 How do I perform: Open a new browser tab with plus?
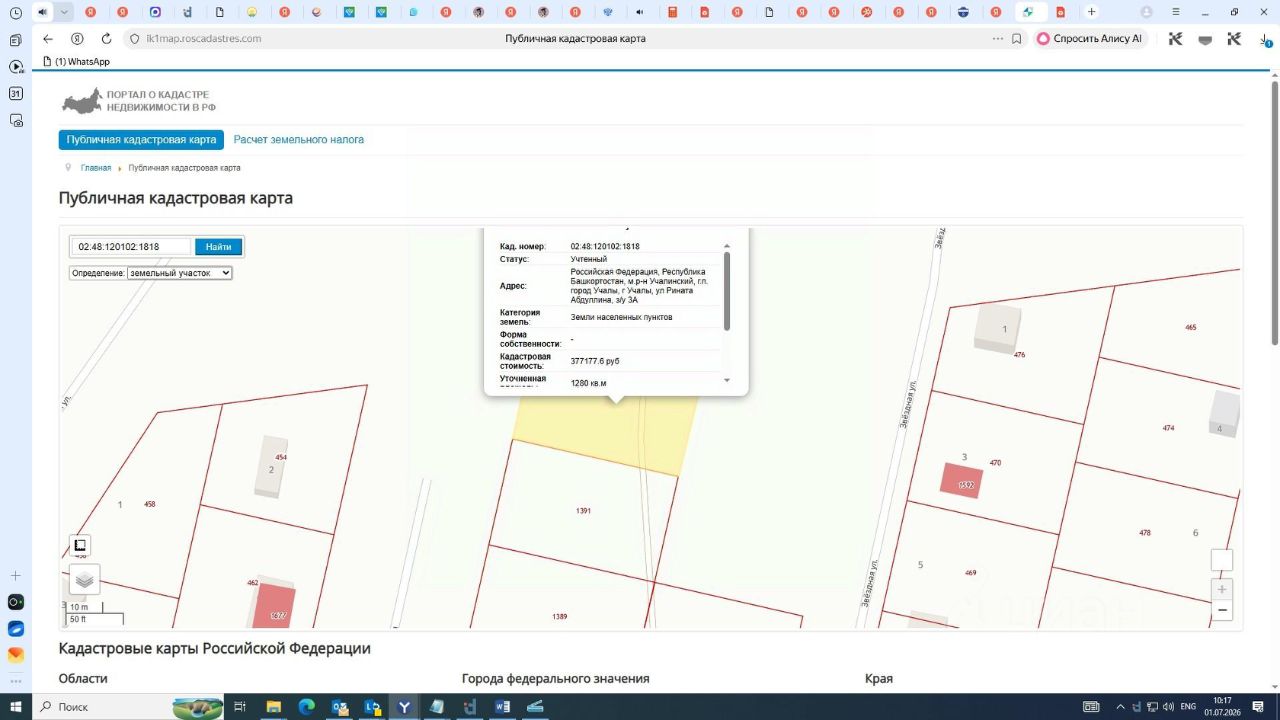(1091, 12)
